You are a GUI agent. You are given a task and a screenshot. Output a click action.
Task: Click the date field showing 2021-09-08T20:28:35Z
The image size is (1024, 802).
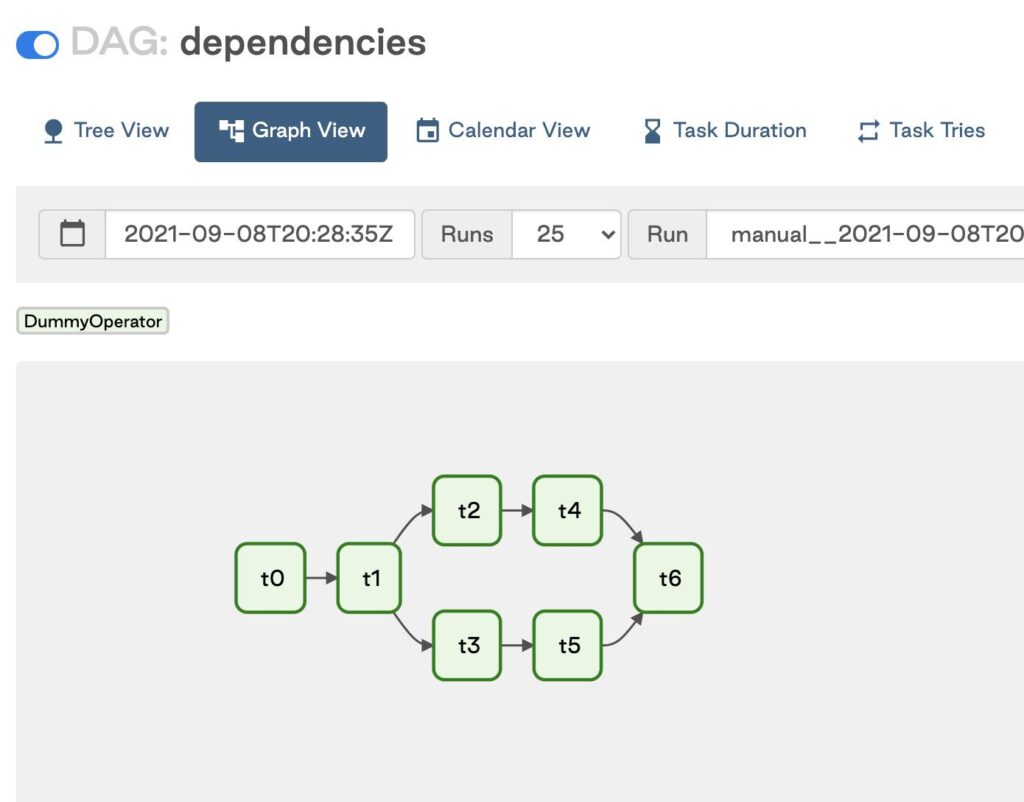coord(260,234)
